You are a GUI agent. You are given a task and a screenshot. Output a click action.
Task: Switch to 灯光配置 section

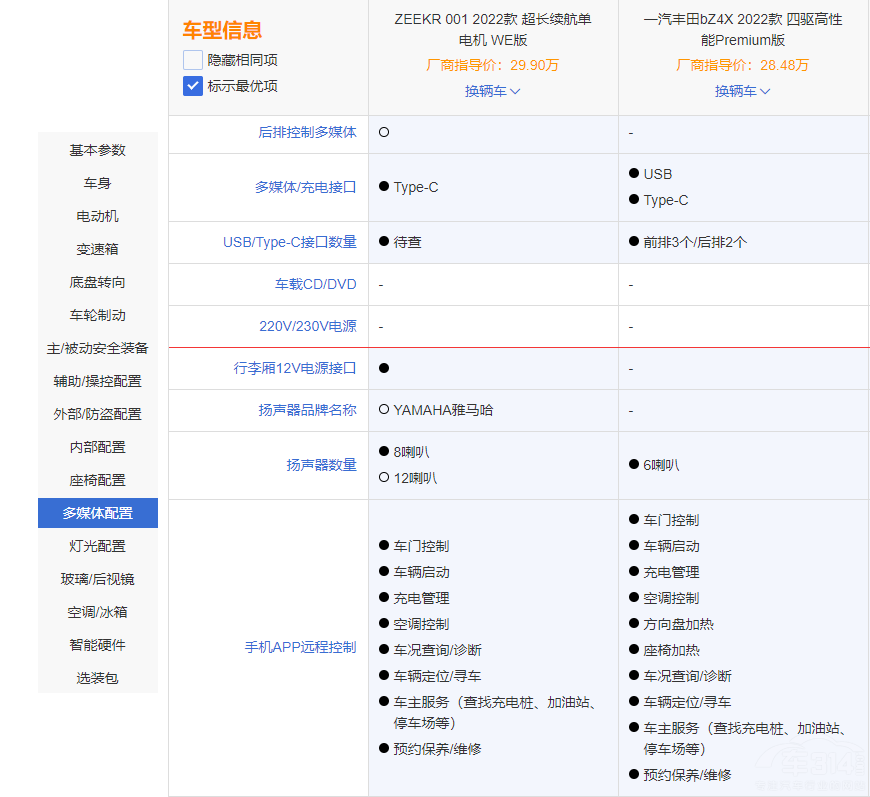tap(98, 546)
